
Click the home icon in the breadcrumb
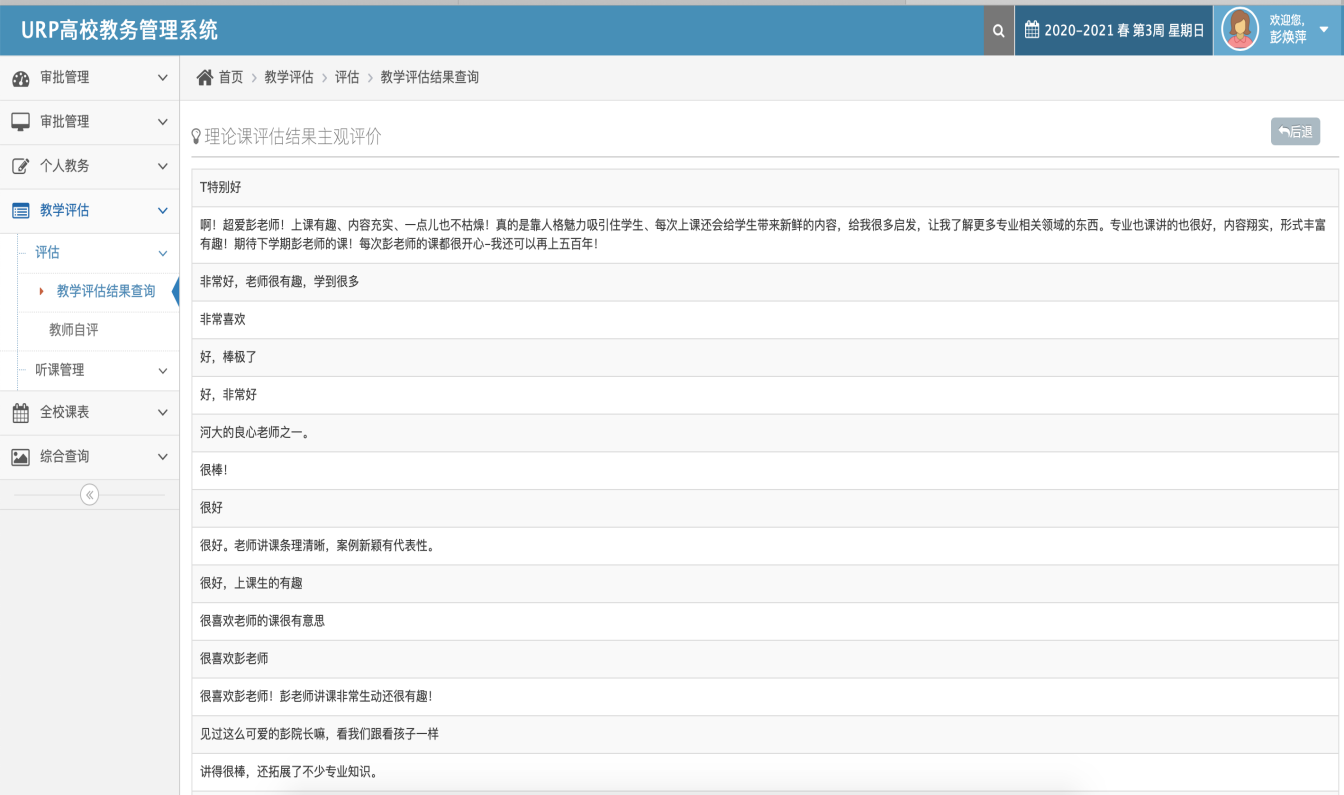pos(205,77)
